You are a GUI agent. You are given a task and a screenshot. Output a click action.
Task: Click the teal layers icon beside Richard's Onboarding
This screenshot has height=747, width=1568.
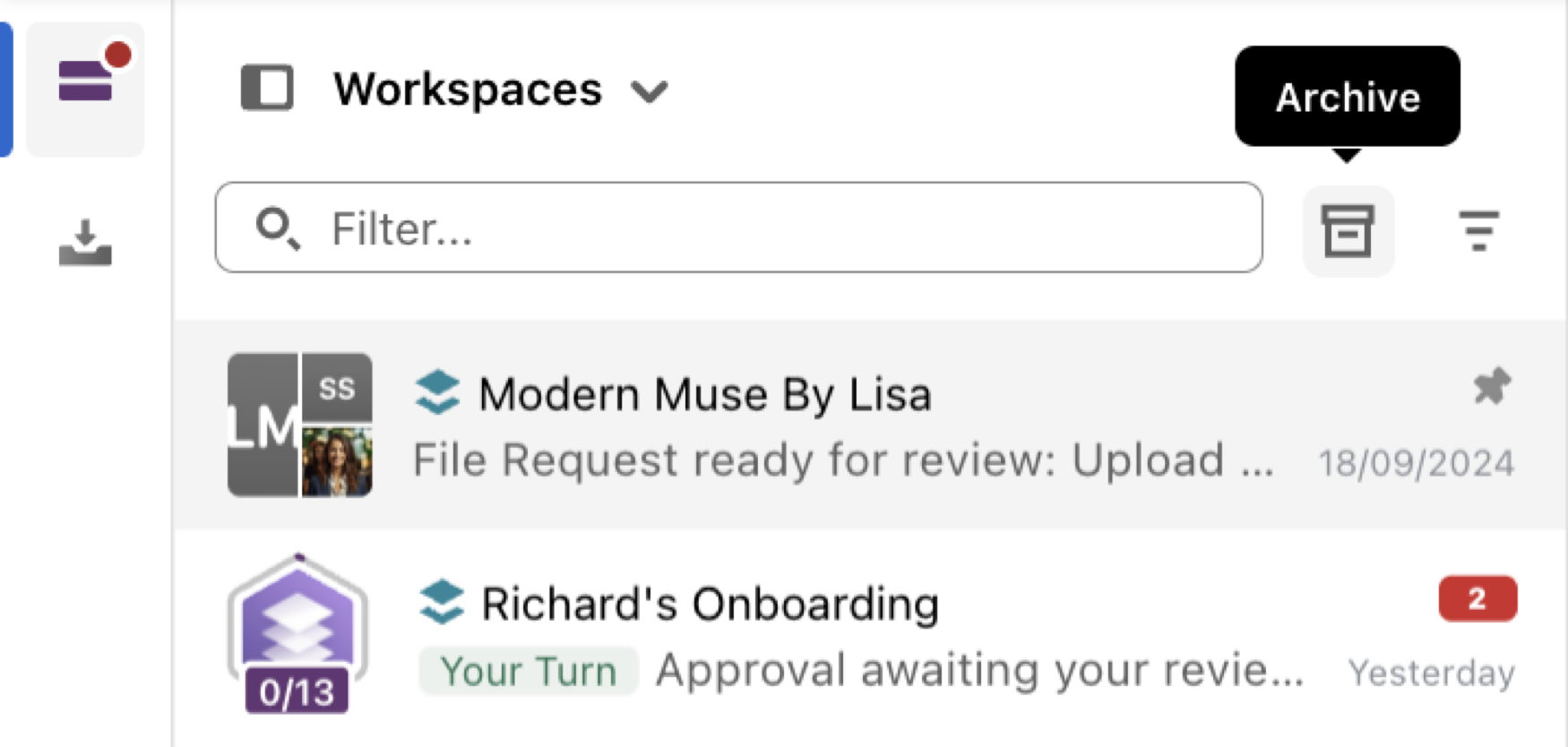coord(442,603)
